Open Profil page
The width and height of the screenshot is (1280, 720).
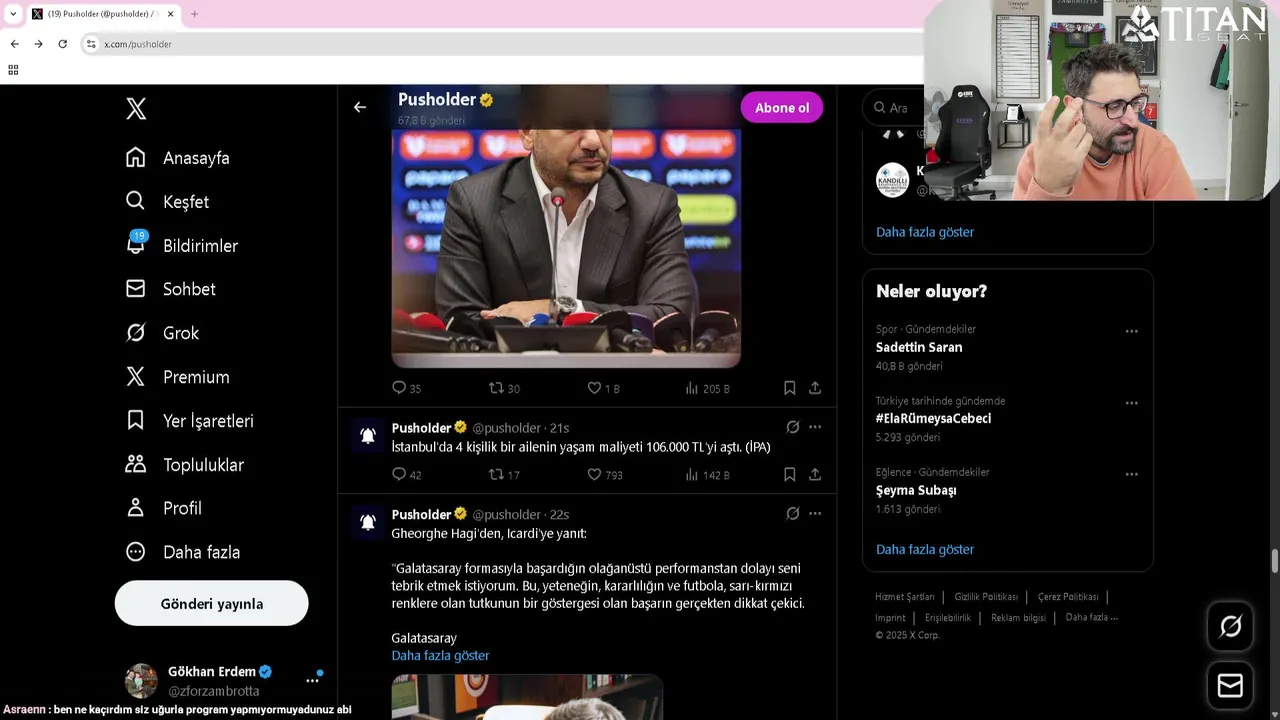(x=164, y=508)
